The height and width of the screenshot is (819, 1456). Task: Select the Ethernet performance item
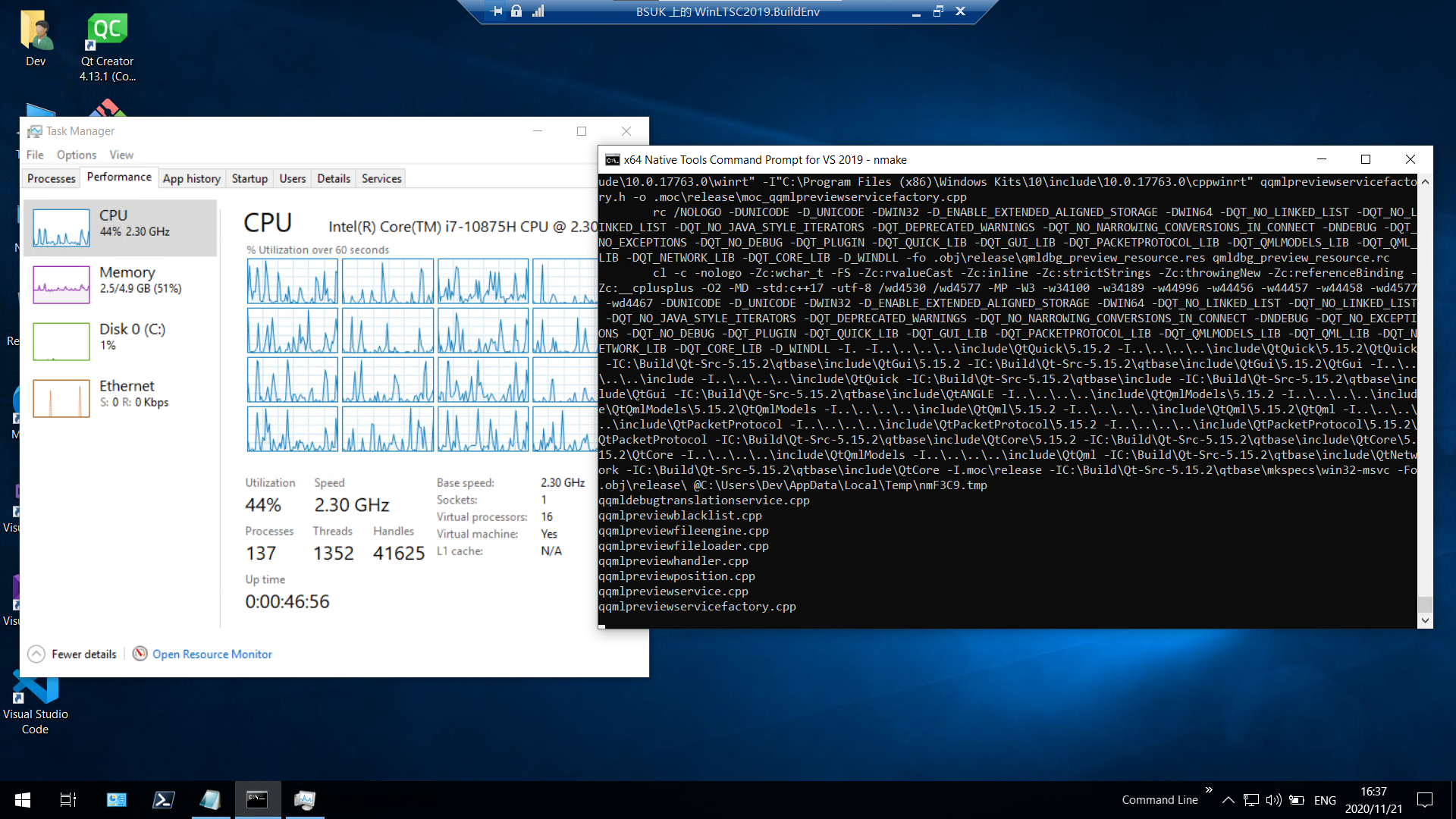(x=121, y=393)
